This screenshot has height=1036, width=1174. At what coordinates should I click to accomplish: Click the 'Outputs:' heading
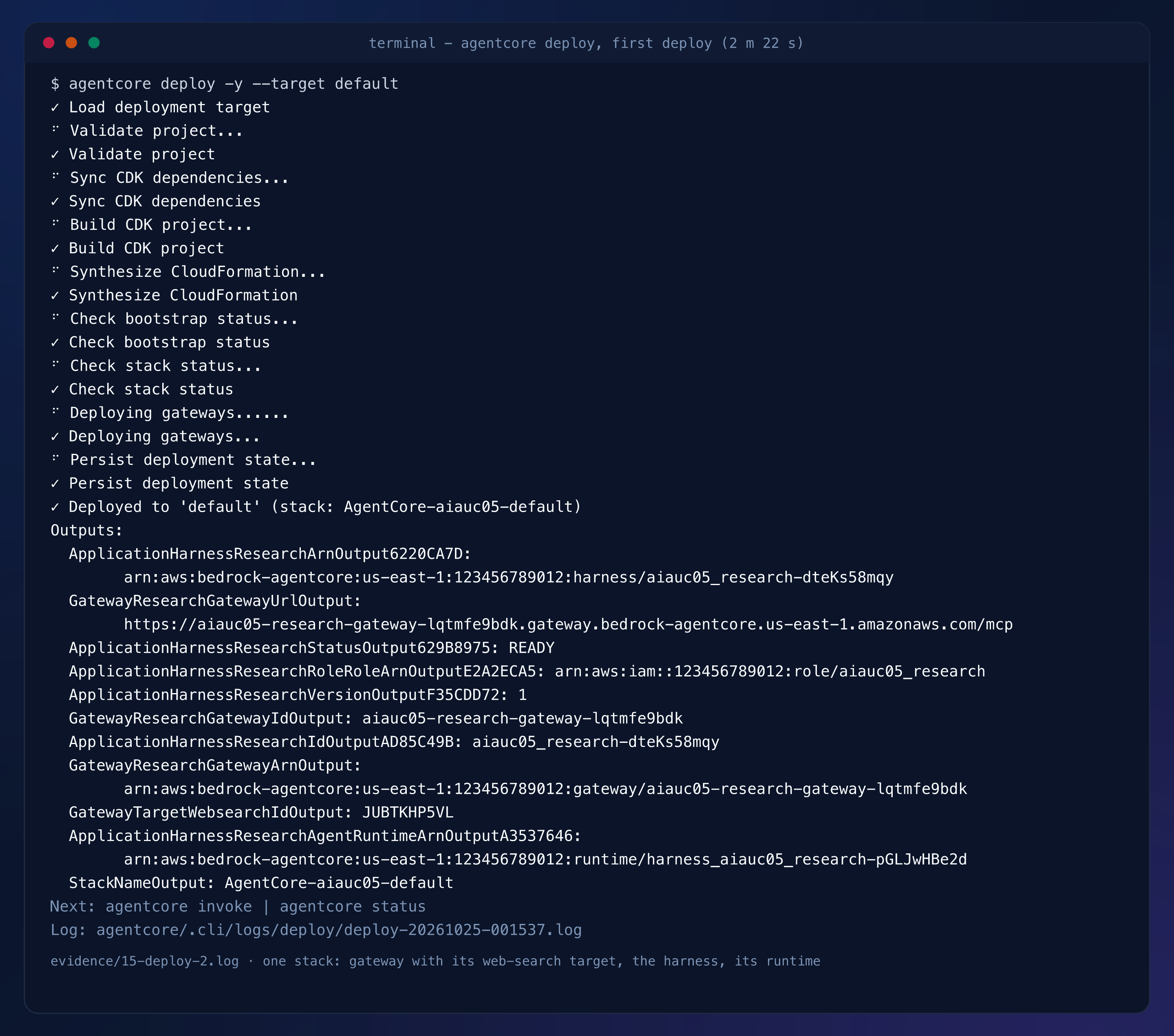click(87, 530)
